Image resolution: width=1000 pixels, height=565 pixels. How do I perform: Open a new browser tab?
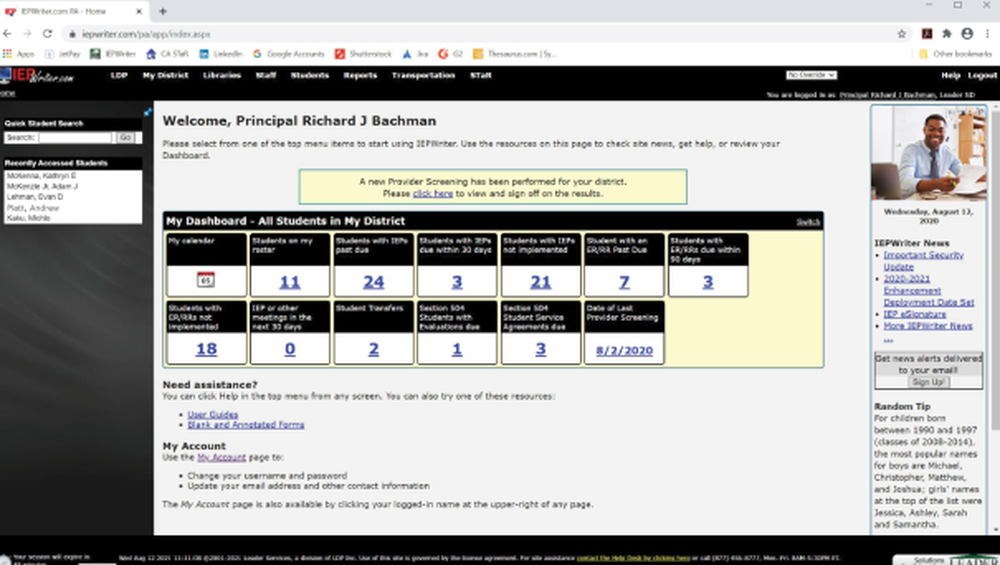pos(163,11)
